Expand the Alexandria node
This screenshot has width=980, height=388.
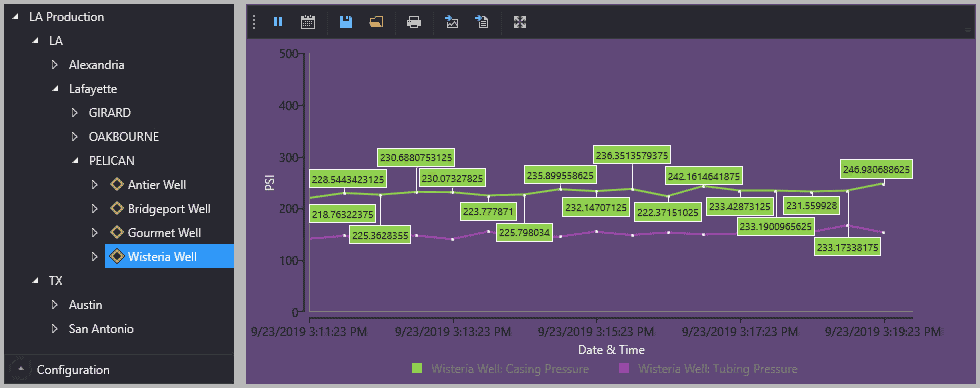(x=55, y=64)
